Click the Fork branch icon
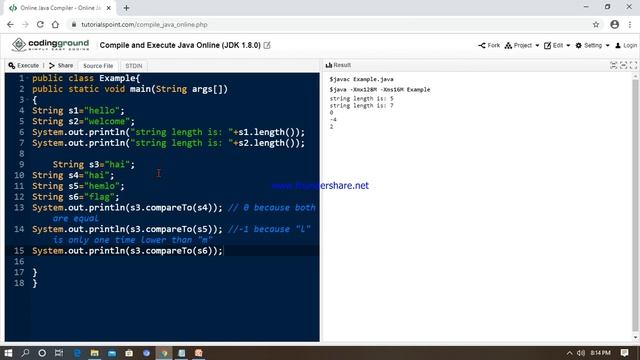 pos(482,45)
